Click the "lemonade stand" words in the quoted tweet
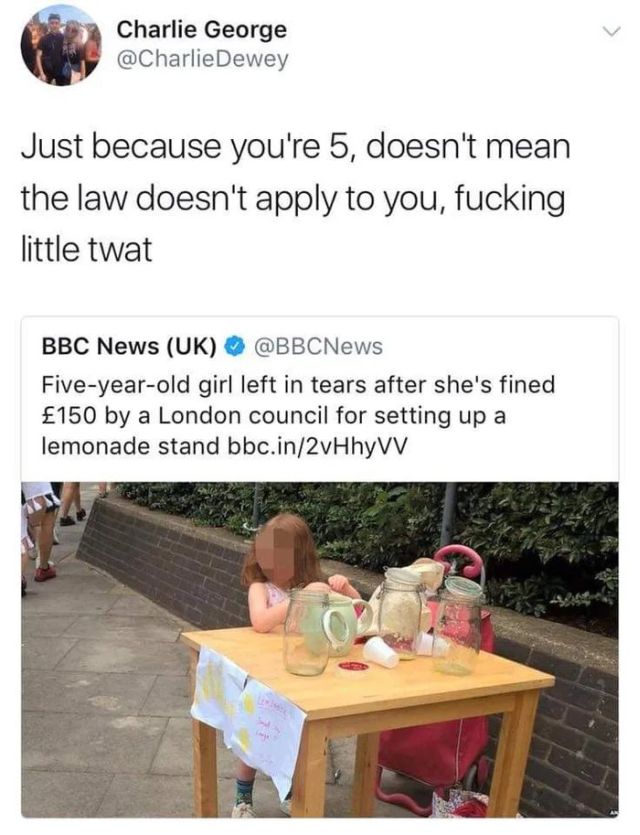640x835 pixels. coord(130,446)
